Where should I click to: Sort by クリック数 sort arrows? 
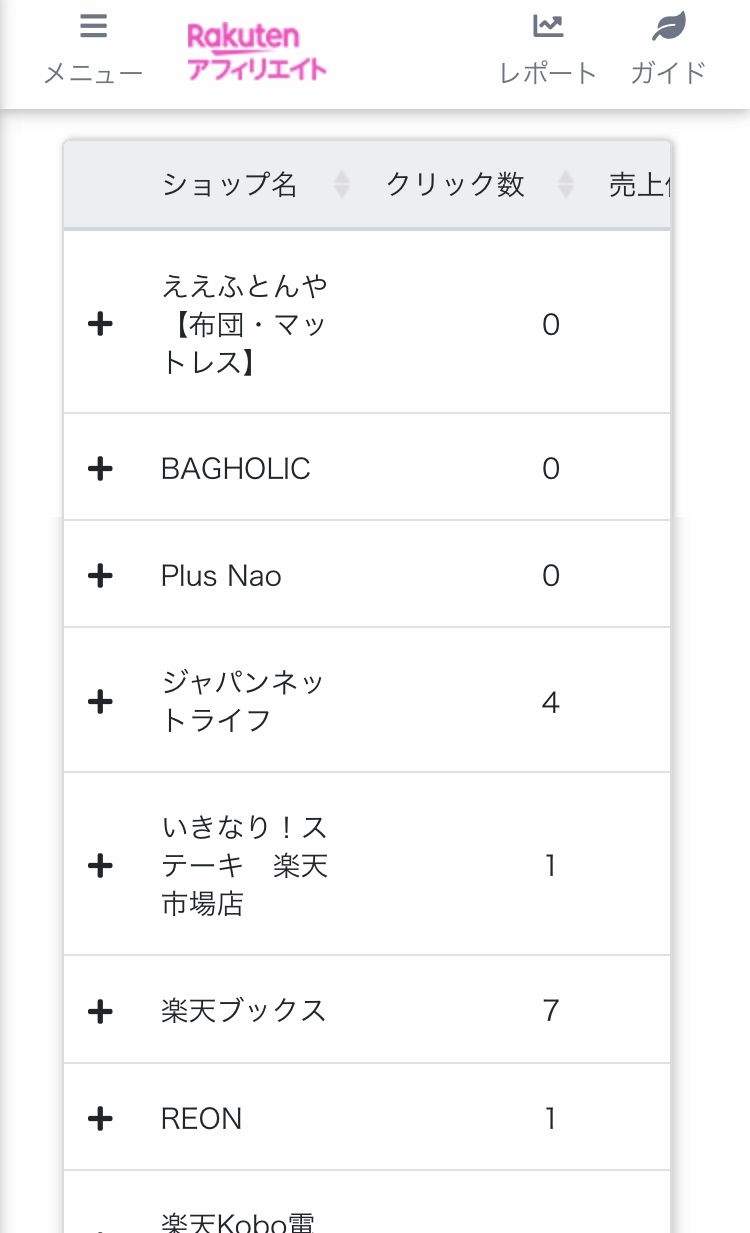(x=566, y=184)
